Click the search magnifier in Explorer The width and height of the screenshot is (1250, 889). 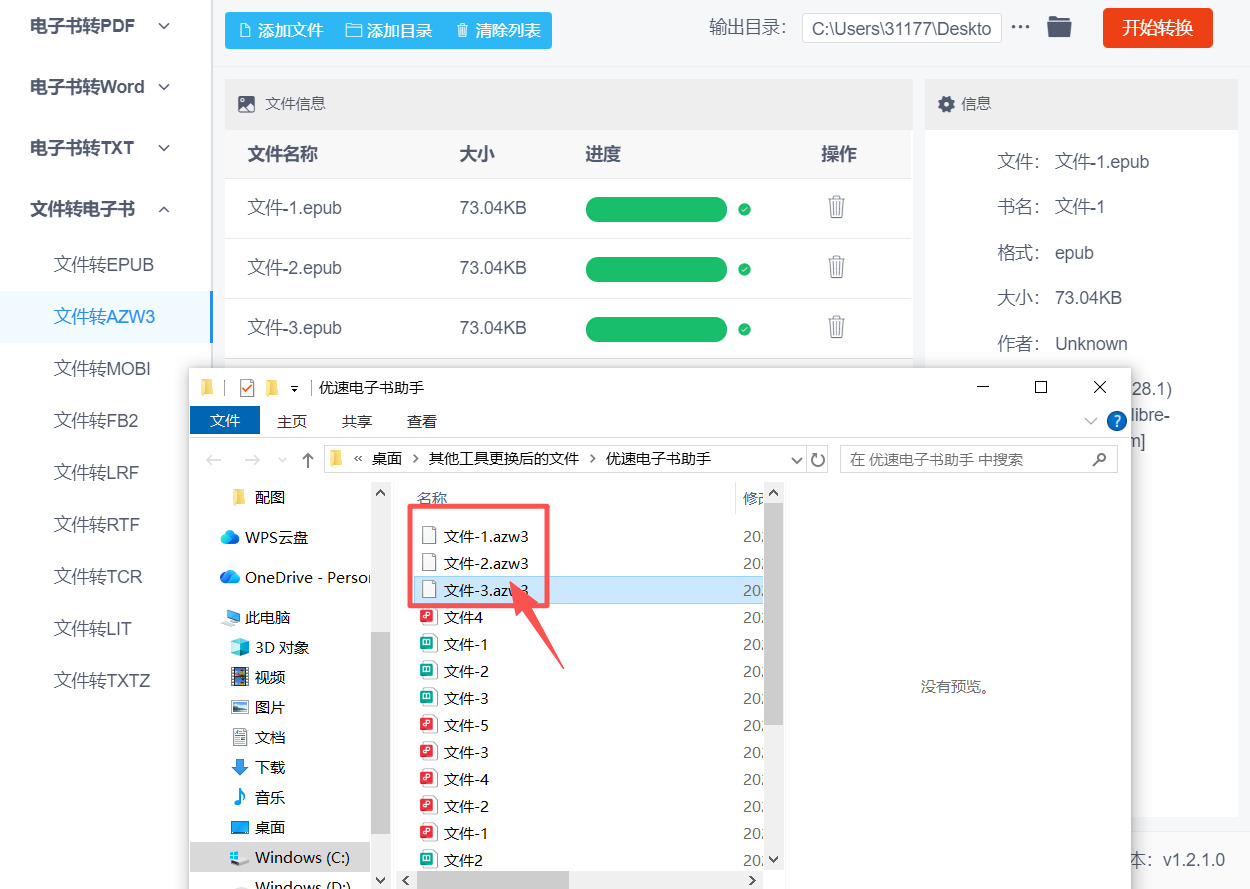(x=1099, y=459)
